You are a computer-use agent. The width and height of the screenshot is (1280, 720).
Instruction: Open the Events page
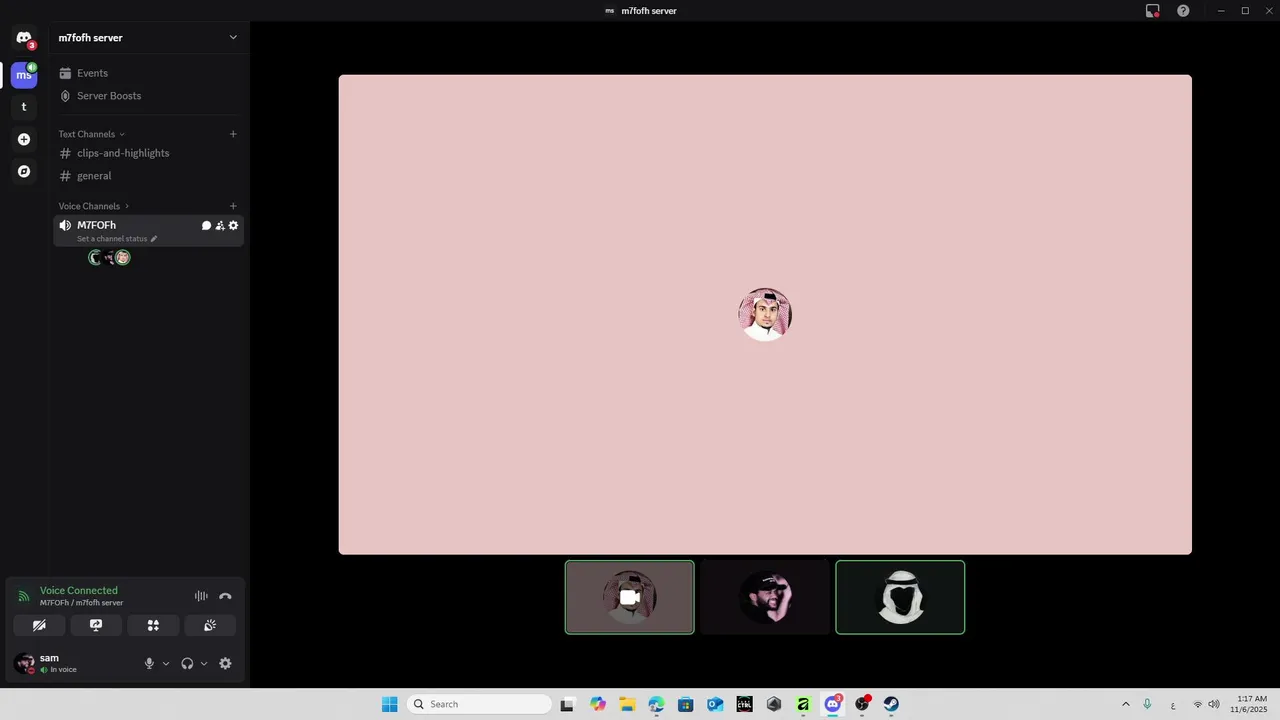tap(148, 73)
